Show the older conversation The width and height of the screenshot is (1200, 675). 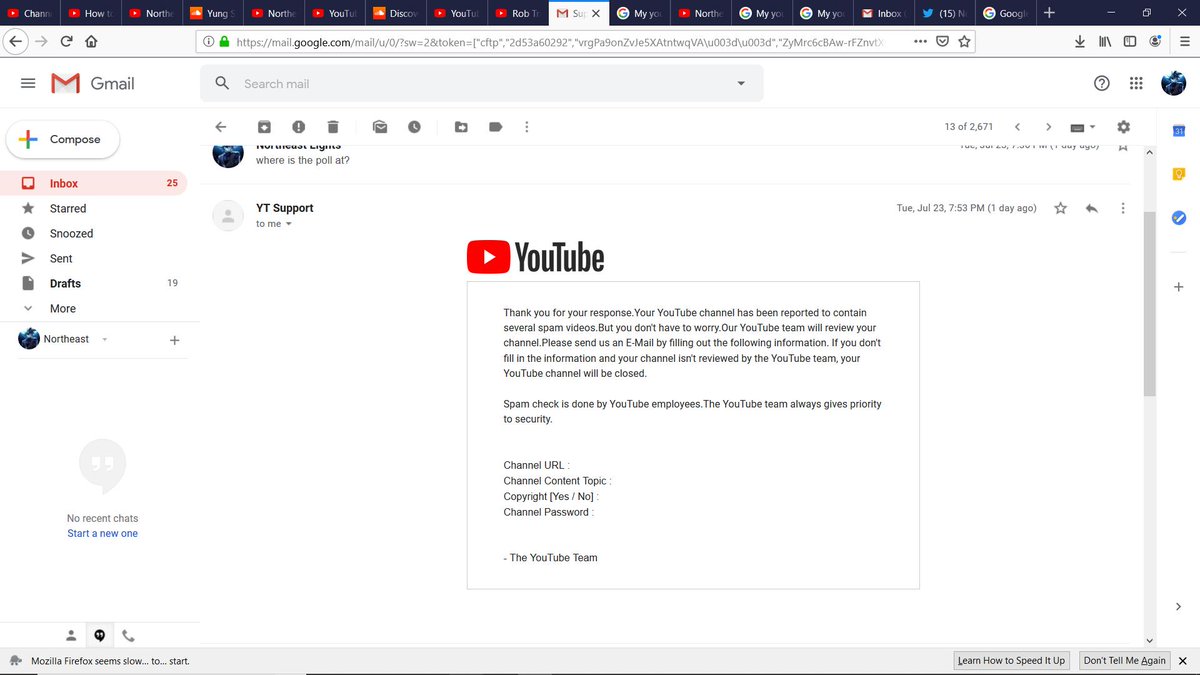pos(1048,127)
